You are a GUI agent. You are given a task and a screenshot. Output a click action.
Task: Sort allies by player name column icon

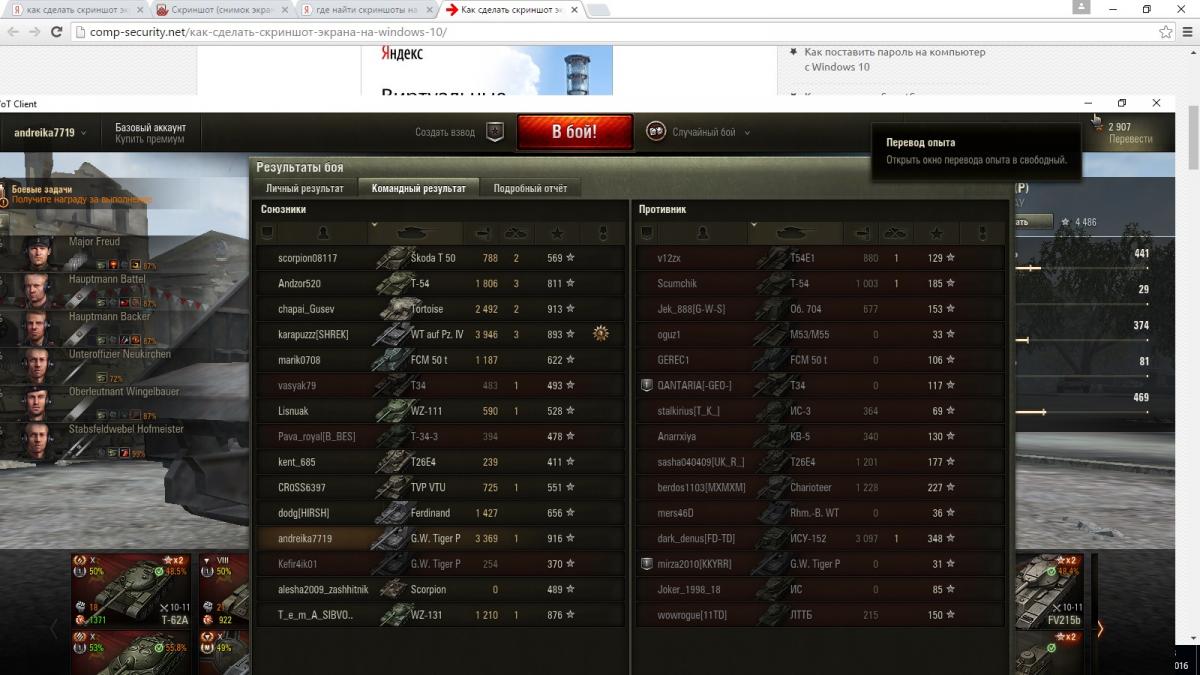[x=323, y=233]
